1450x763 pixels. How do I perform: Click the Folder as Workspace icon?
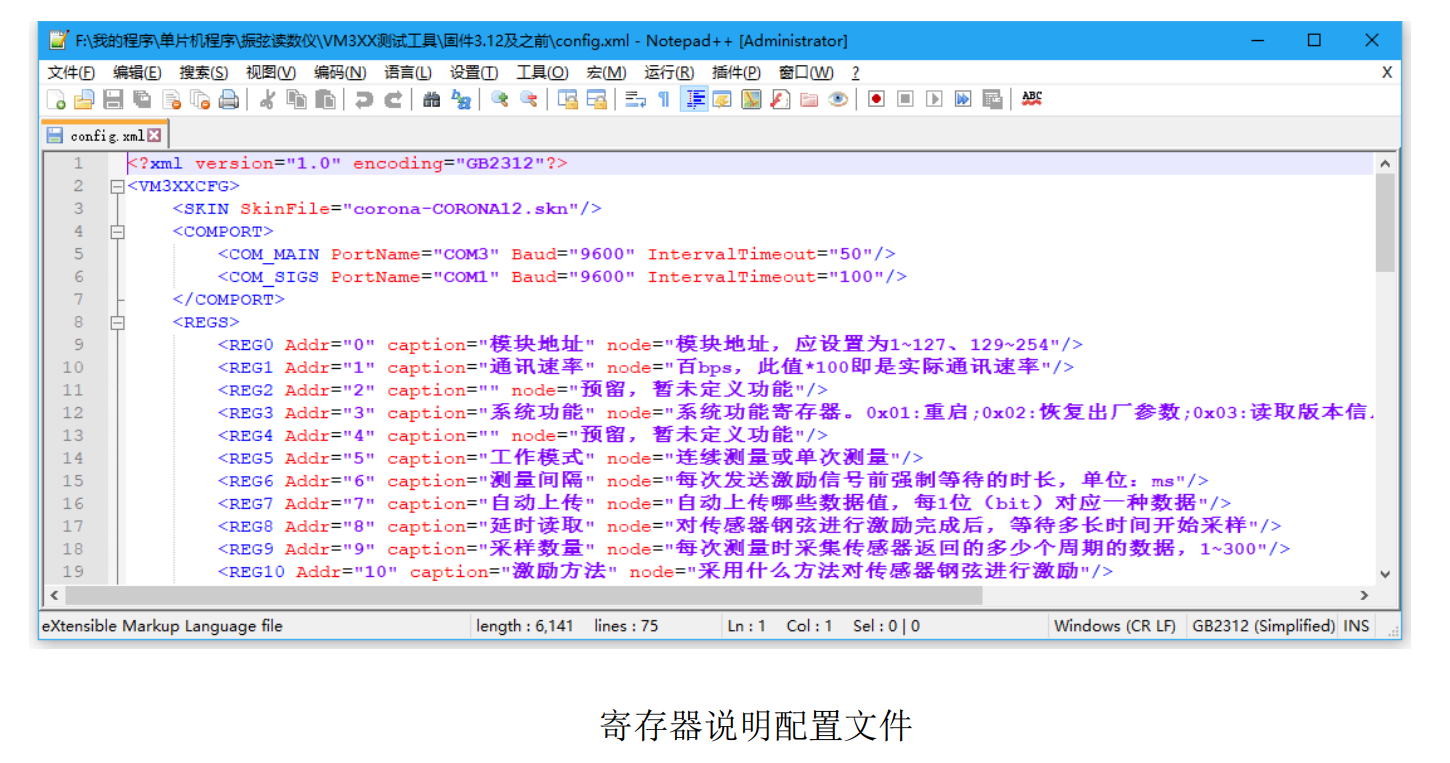click(x=809, y=99)
